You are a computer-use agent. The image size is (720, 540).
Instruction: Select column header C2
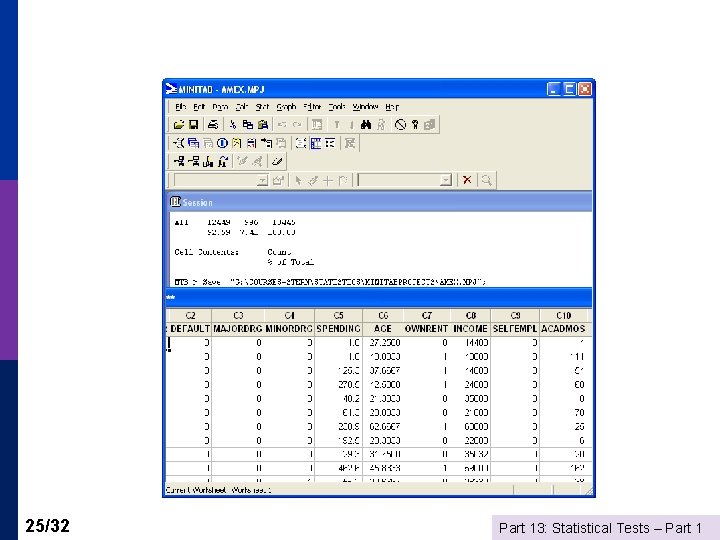(190, 315)
